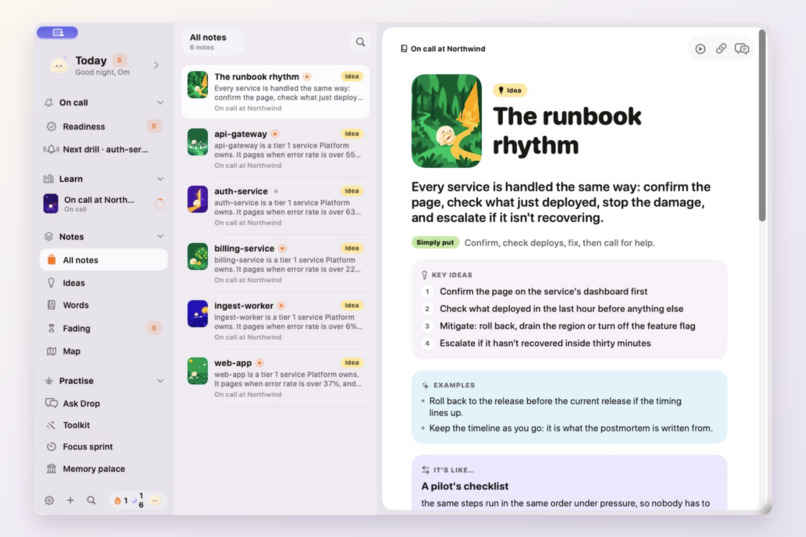Click the Idea tag above the note title

[510, 90]
